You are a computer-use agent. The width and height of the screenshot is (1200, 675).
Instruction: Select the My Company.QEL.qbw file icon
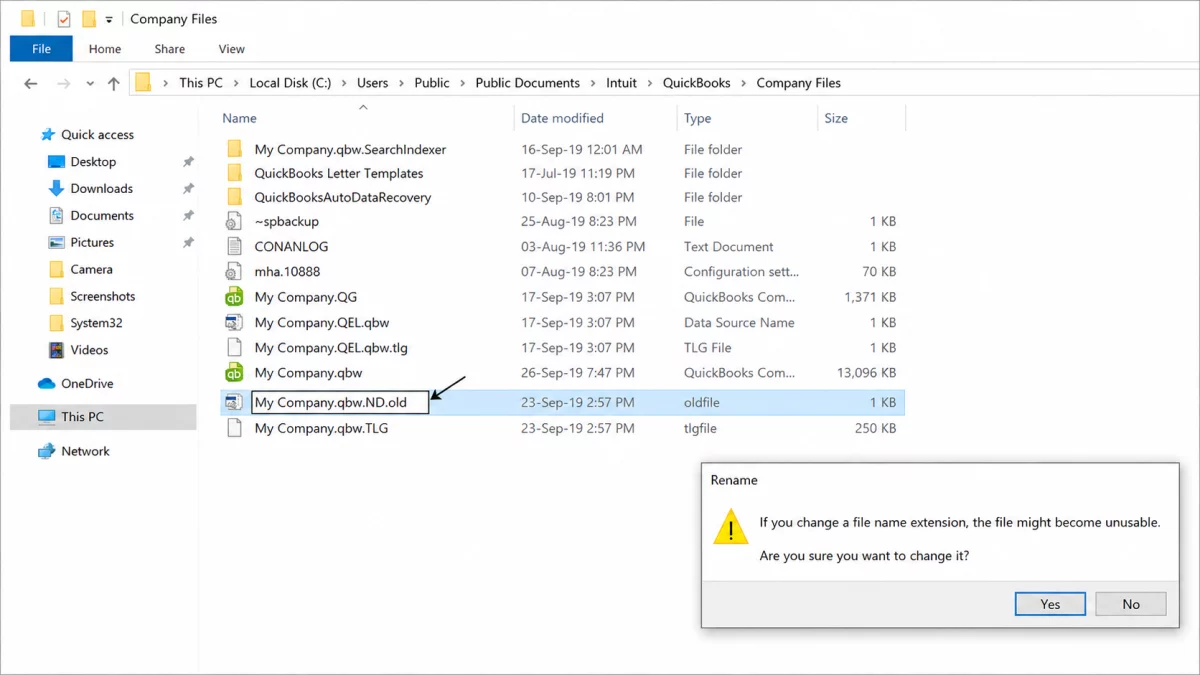[x=234, y=322]
